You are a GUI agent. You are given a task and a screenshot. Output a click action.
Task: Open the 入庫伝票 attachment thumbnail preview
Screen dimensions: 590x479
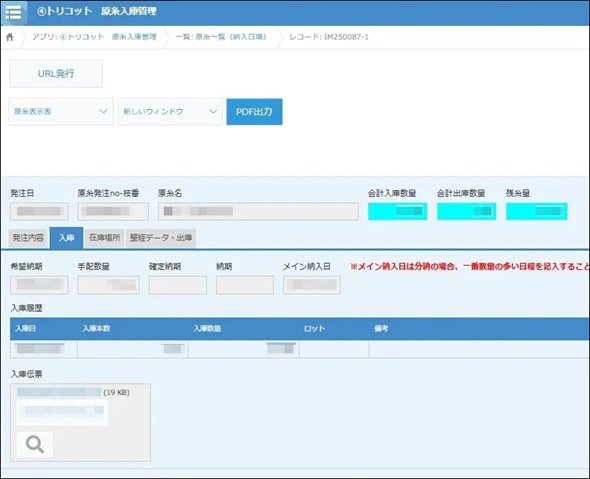tap(62, 412)
